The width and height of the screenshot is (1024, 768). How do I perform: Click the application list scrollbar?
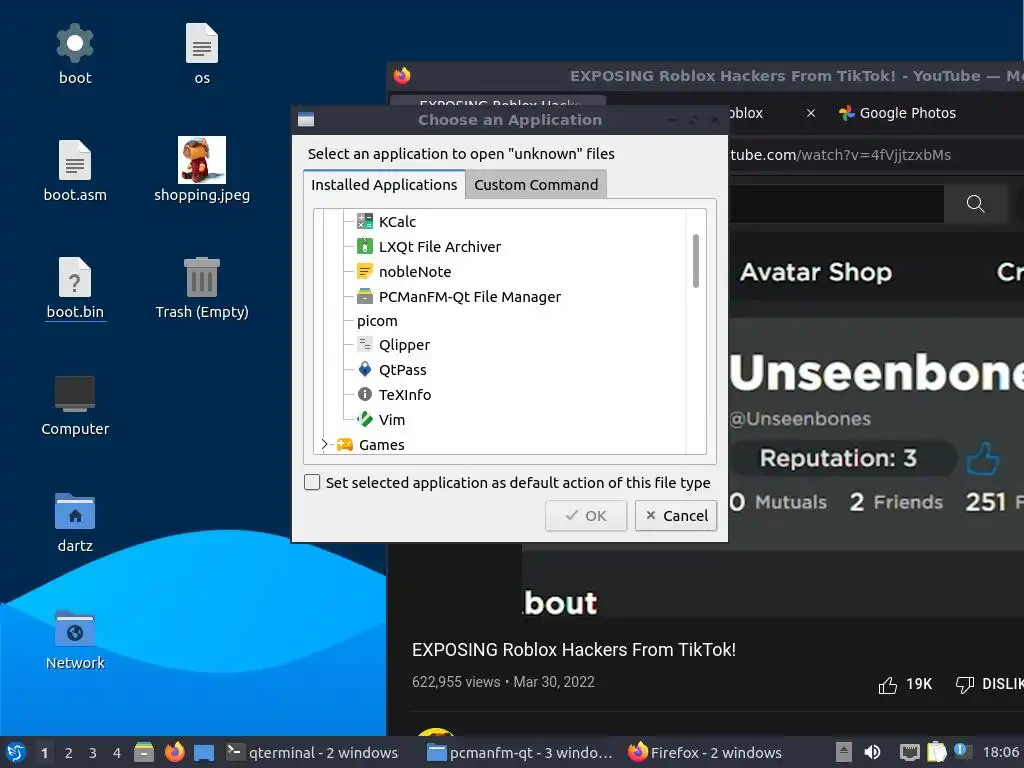[696, 261]
